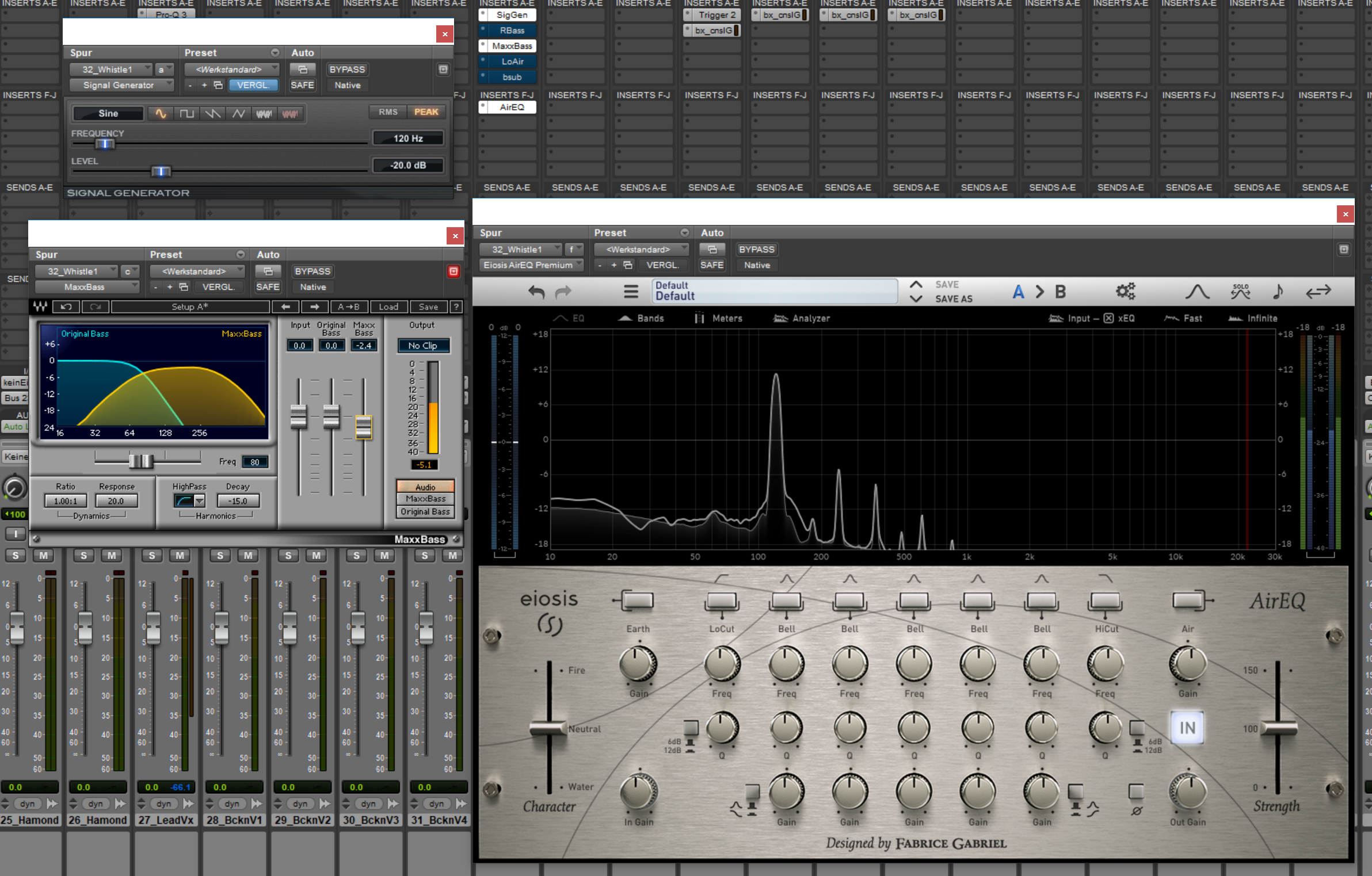Open the Signal Generator preset dropdown

coord(231,70)
